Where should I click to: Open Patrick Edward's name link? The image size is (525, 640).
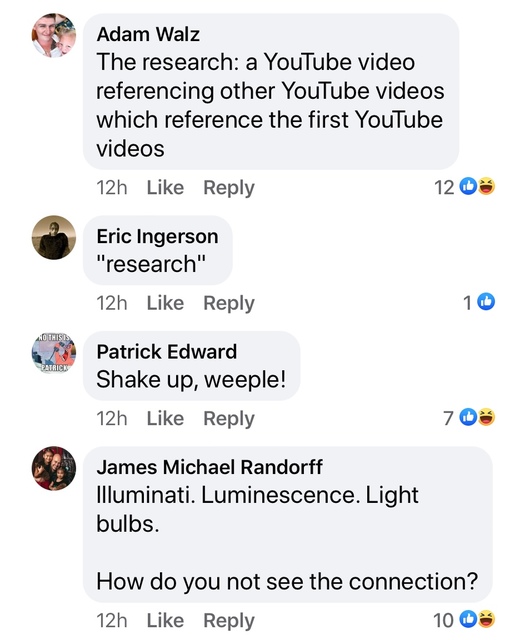coord(167,351)
